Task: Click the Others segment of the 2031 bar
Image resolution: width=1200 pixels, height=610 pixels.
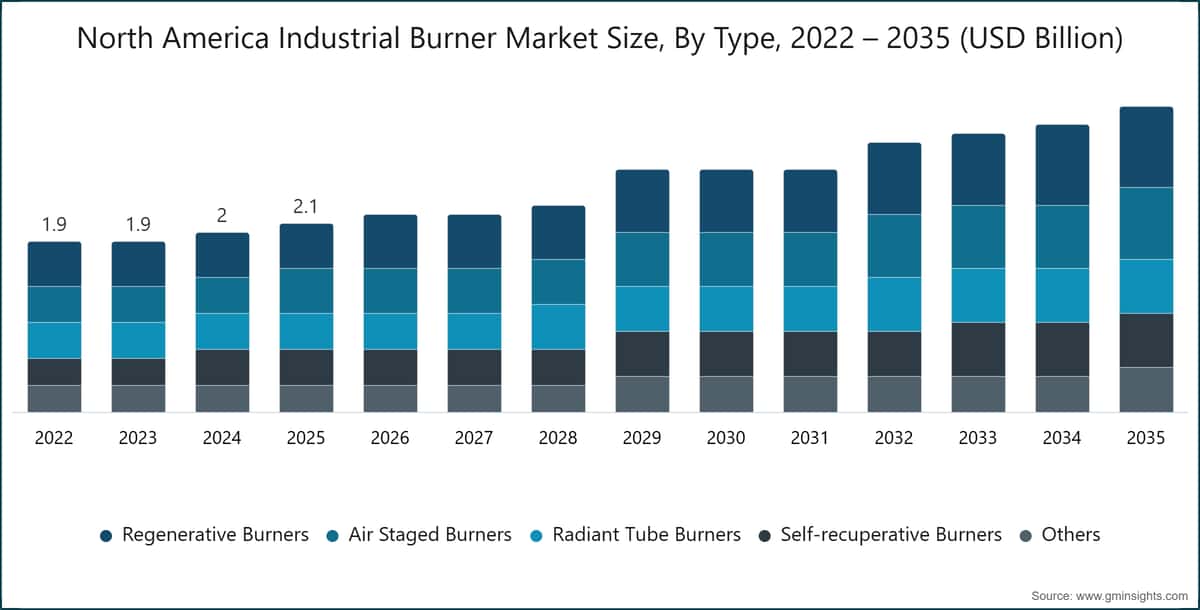Action: [810, 395]
